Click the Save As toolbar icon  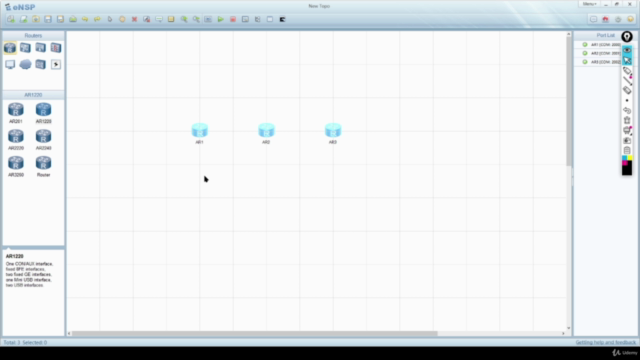(x=60, y=19)
